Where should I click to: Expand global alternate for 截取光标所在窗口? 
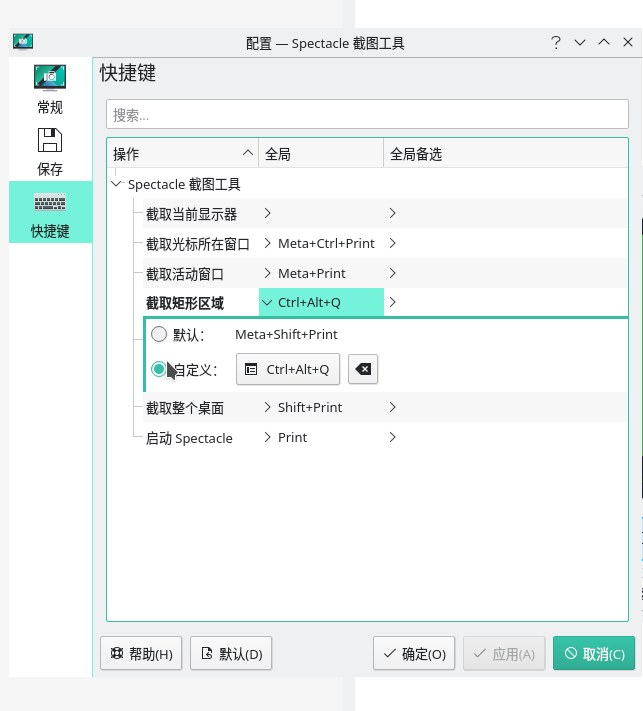(393, 243)
